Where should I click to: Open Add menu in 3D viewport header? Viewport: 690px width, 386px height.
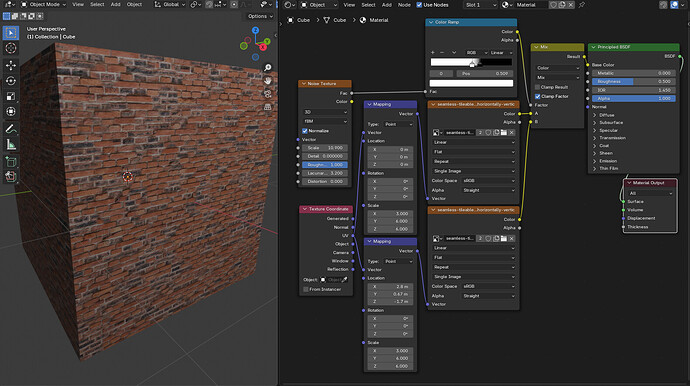(x=115, y=4)
